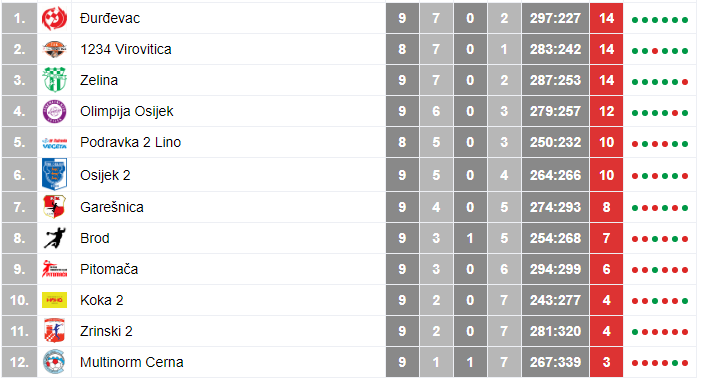Click the last form dot for Zelina
The height and width of the screenshot is (381, 701).
[685, 82]
